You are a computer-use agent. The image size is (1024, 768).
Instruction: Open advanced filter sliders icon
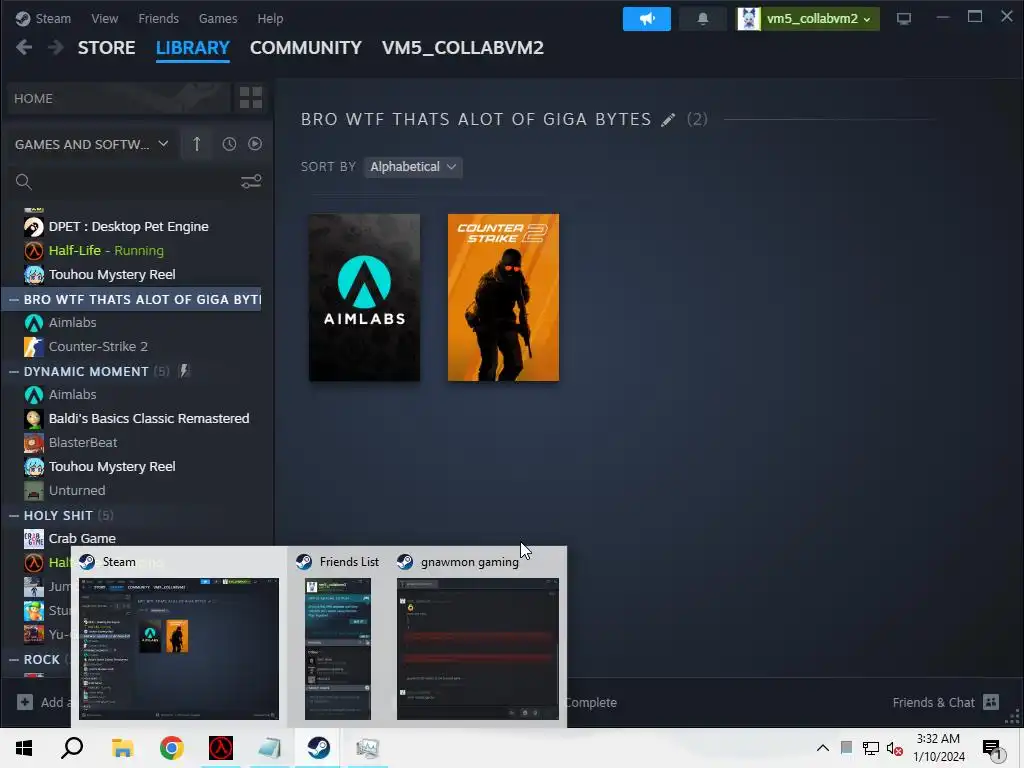(x=251, y=182)
